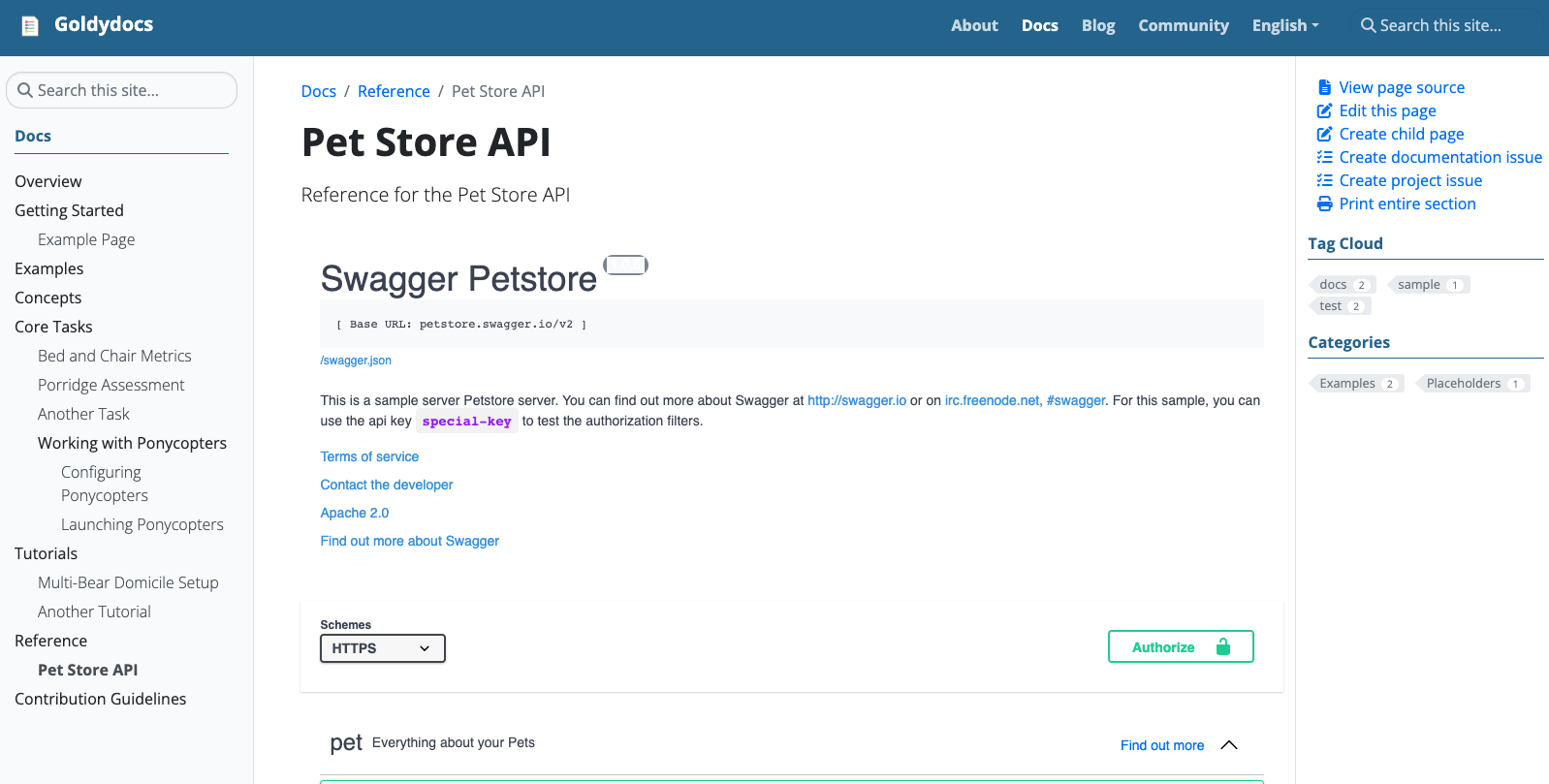Select Pet Store API in the sidebar
The image size is (1549, 784).
pyautogui.click(x=87, y=670)
